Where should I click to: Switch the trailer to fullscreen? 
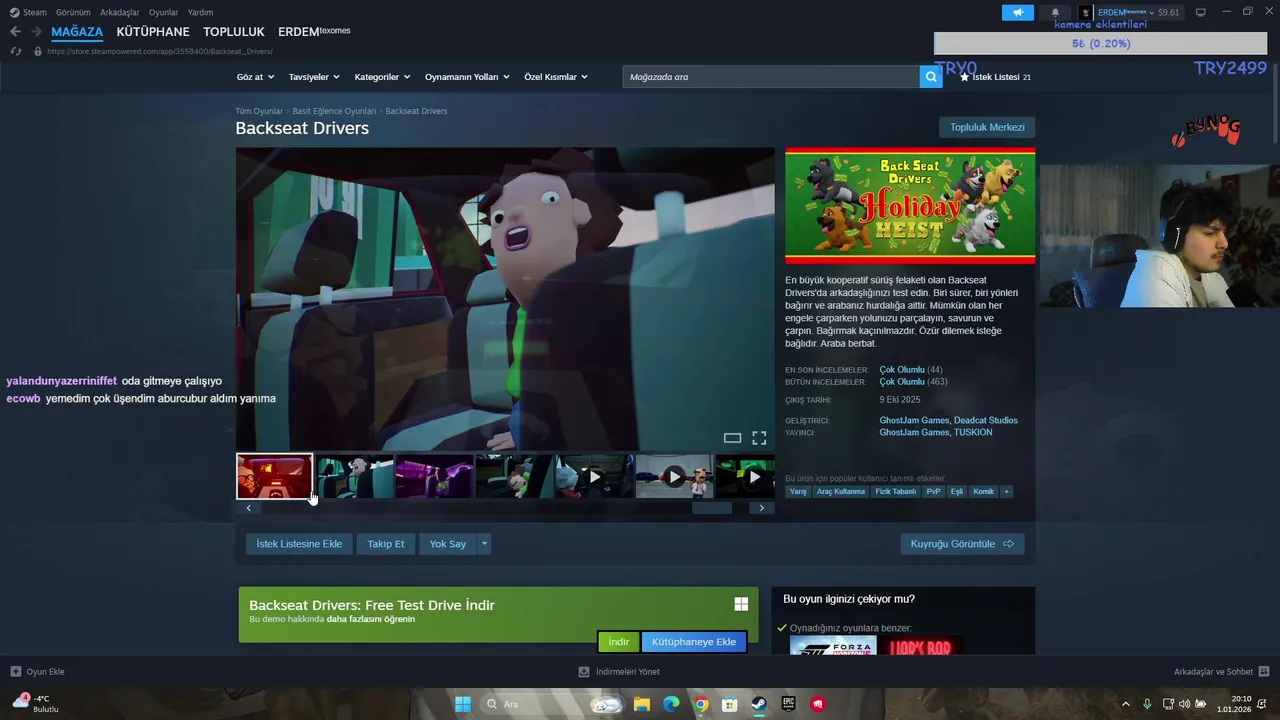[759, 438]
